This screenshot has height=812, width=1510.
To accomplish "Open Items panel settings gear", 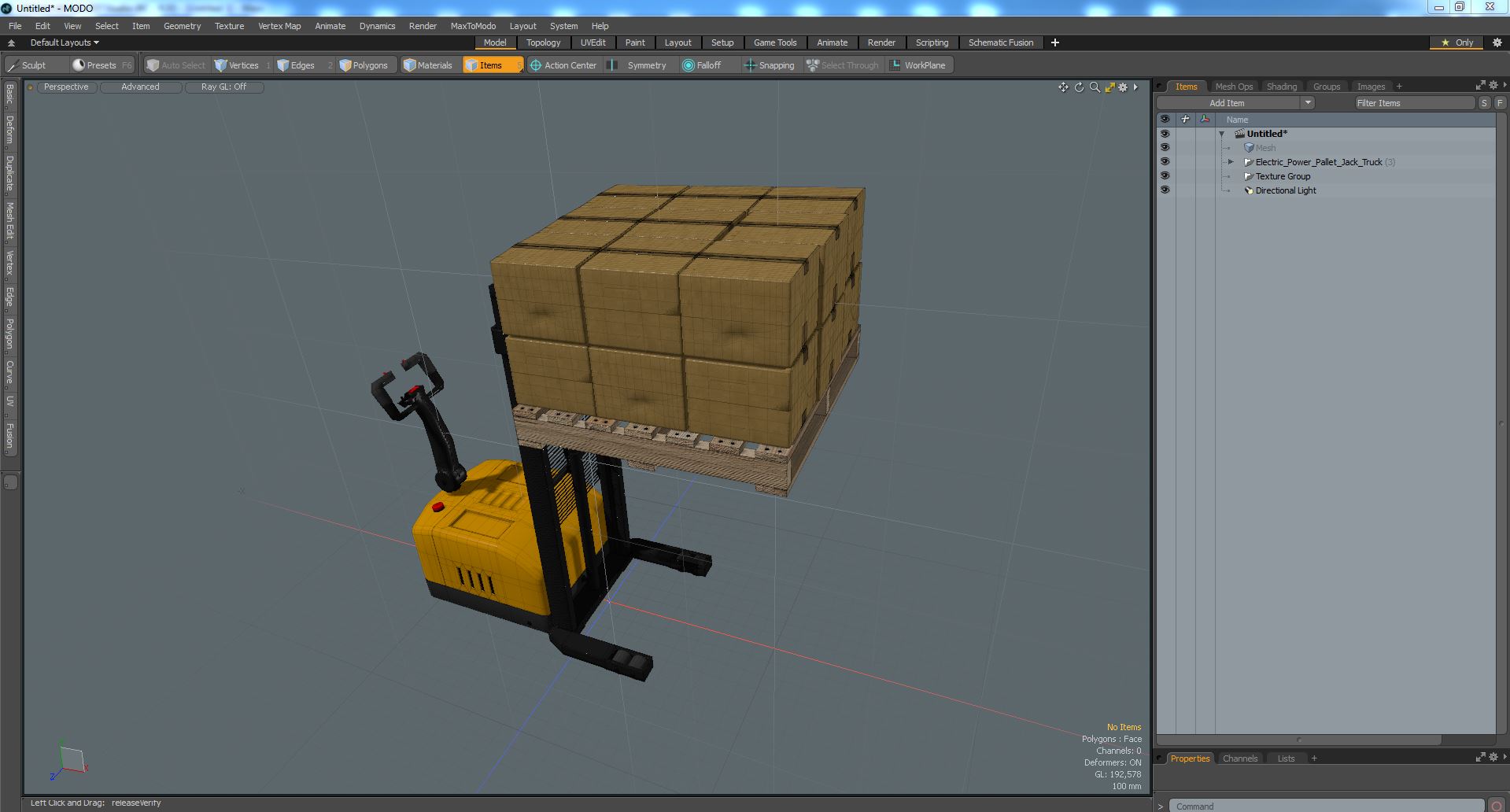I will 1493,86.
